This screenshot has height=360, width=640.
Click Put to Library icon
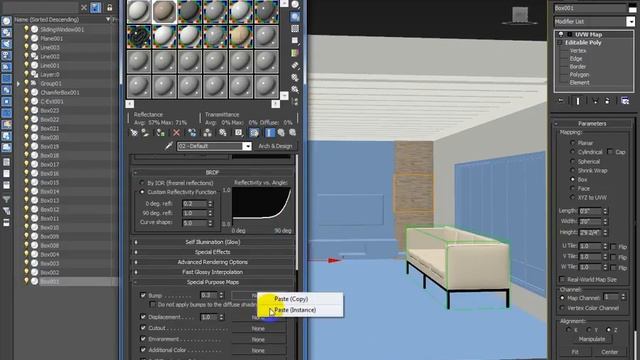click(223, 133)
